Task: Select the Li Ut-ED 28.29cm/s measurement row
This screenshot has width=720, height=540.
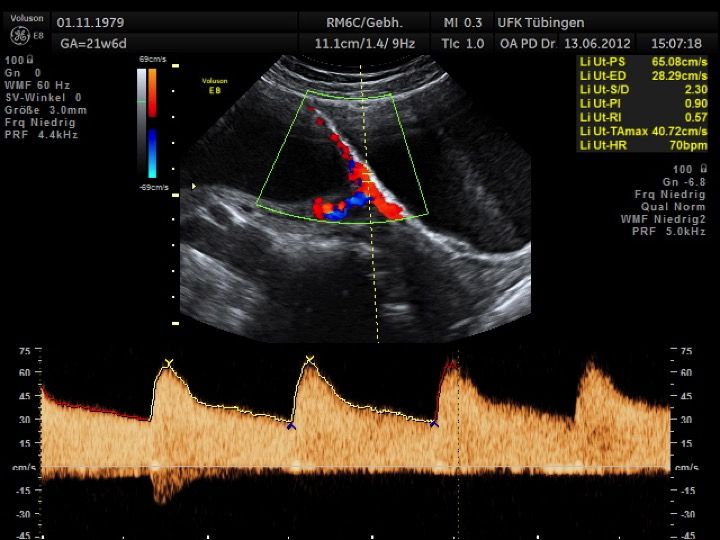Action: click(x=637, y=75)
